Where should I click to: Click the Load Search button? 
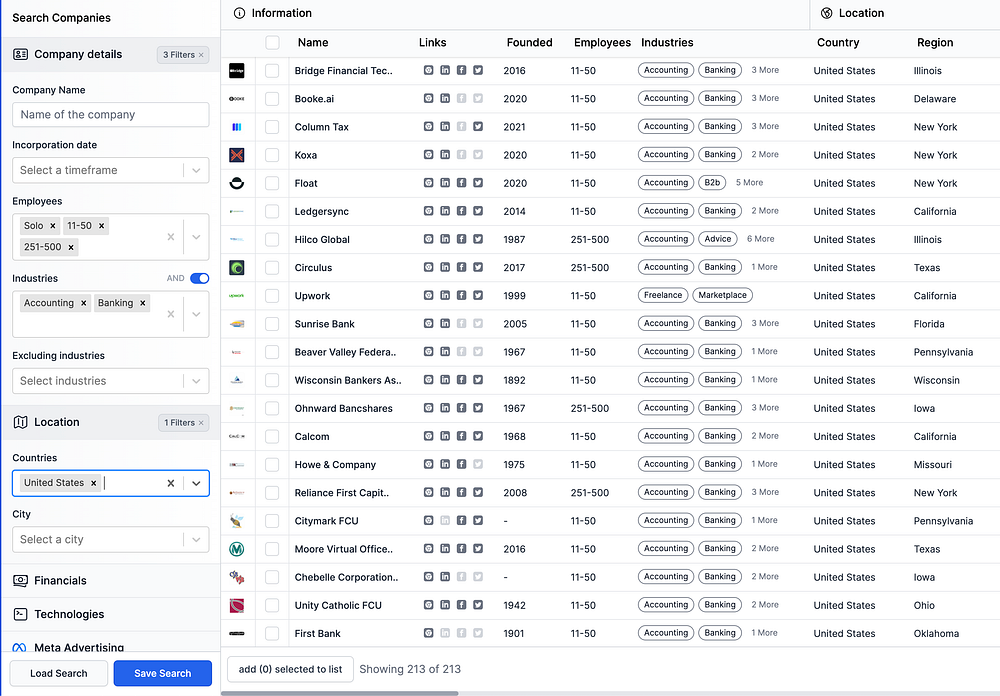pos(59,673)
